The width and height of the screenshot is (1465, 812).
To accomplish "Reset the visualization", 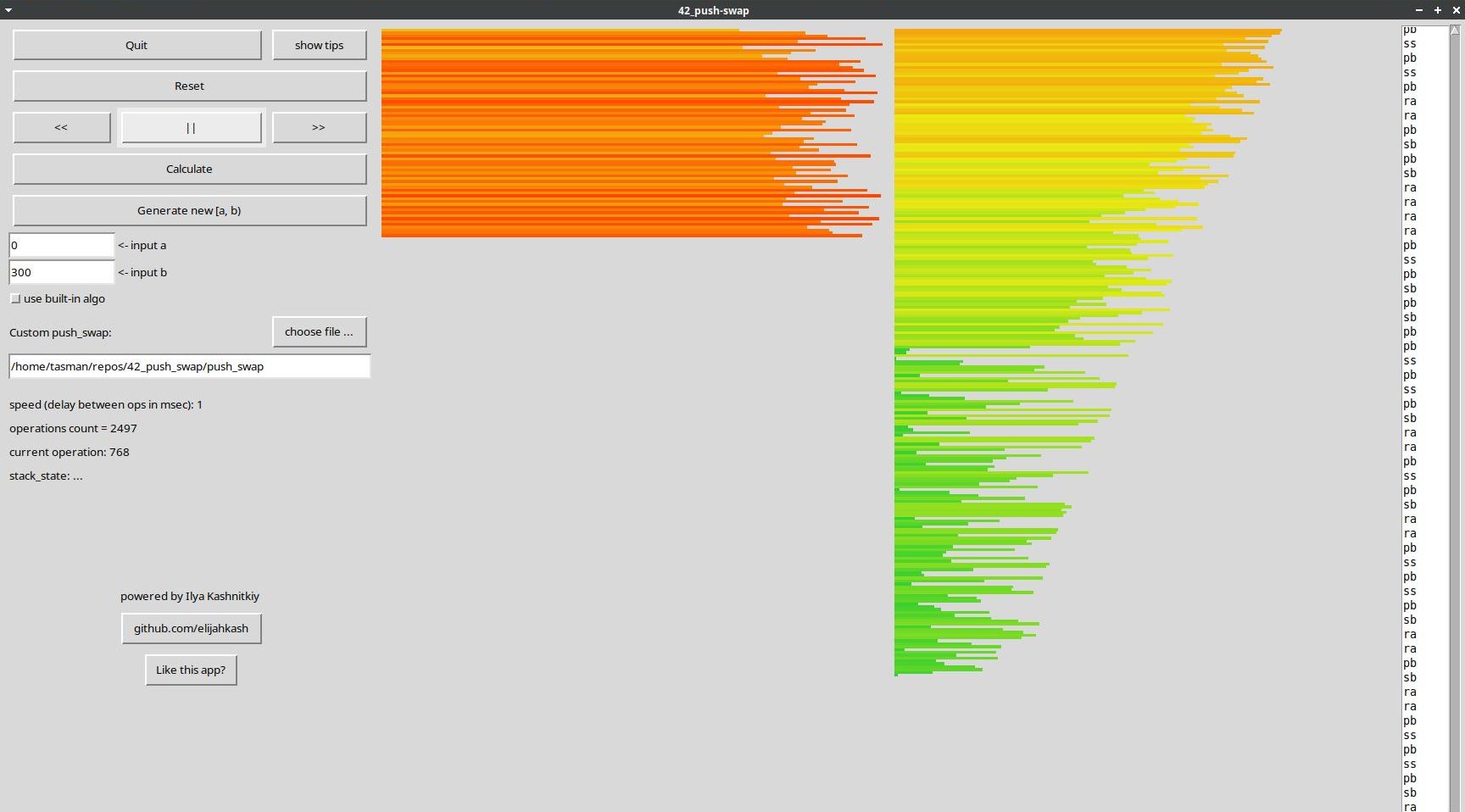I will [x=189, y=86].
